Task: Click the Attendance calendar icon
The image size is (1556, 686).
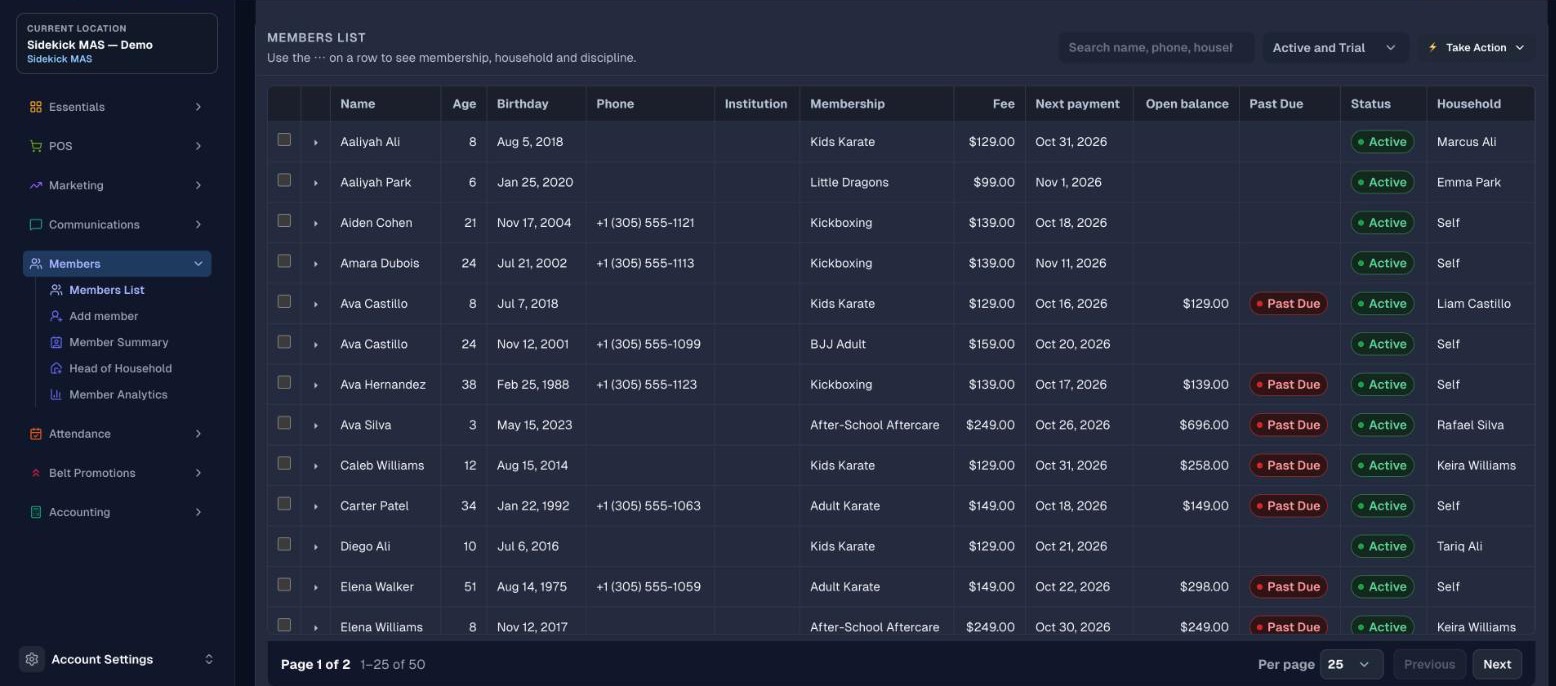Action: (36, 434)
